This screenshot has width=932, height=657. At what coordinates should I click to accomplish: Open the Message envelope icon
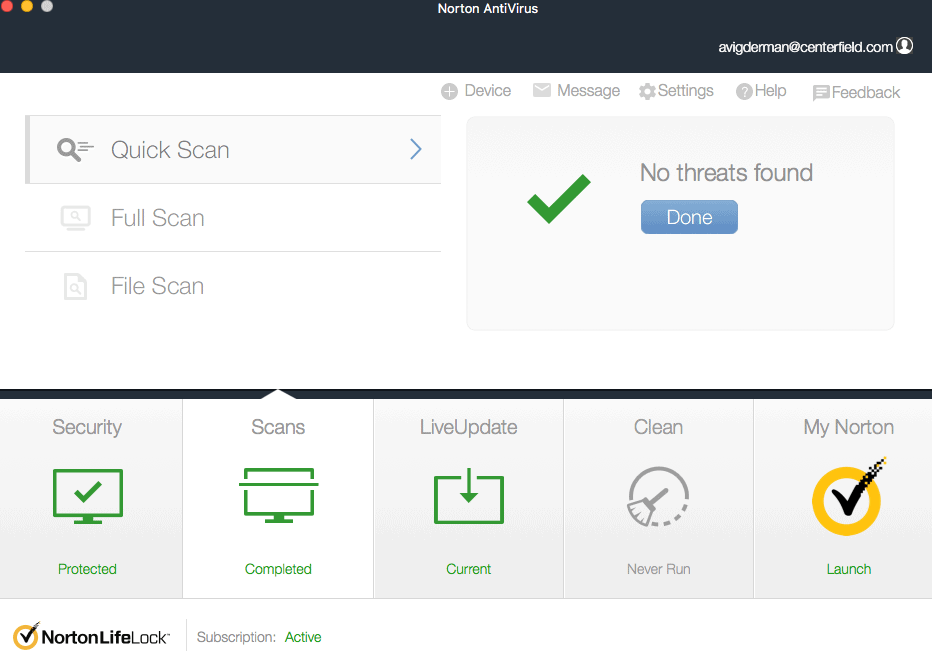541,90
